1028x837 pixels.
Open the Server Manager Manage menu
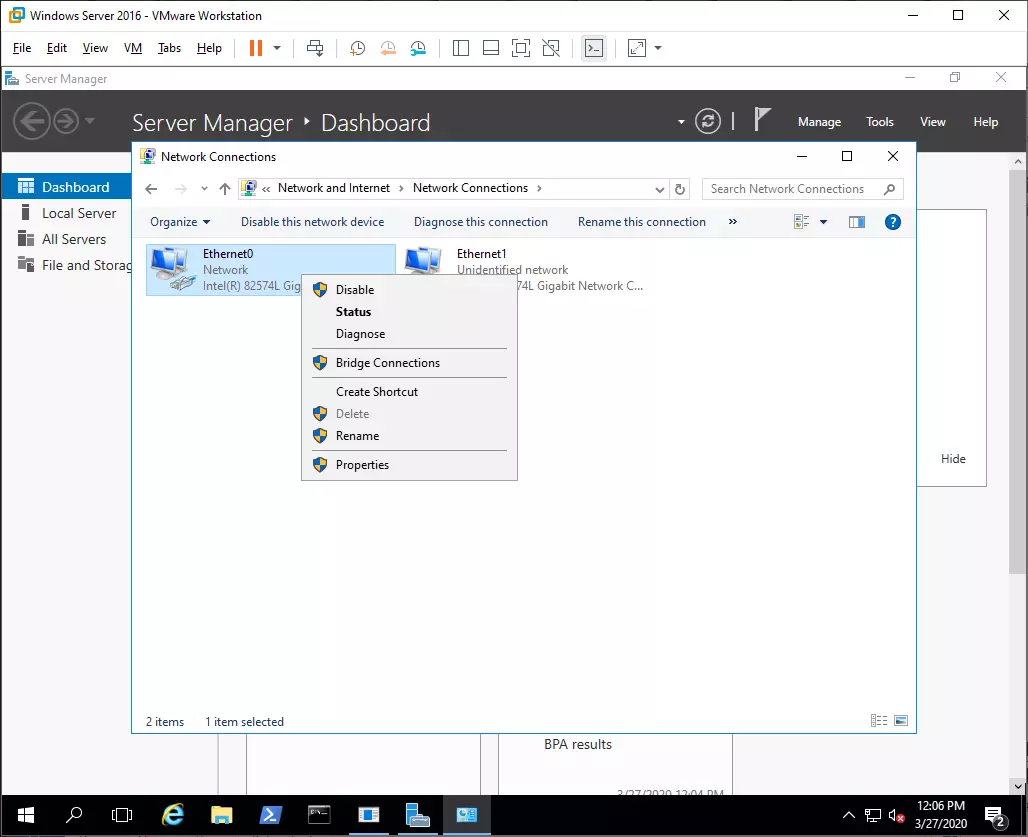point(820,122)
